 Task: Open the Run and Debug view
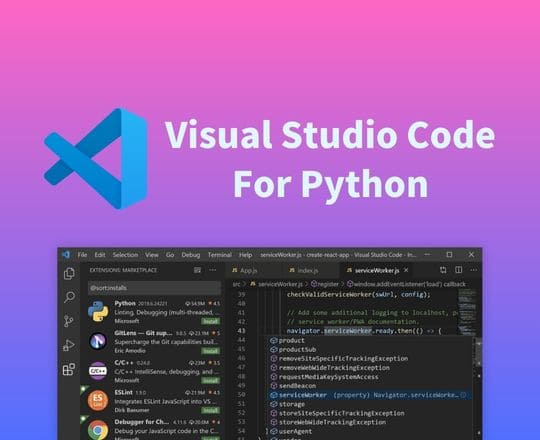tap(69, 345)
